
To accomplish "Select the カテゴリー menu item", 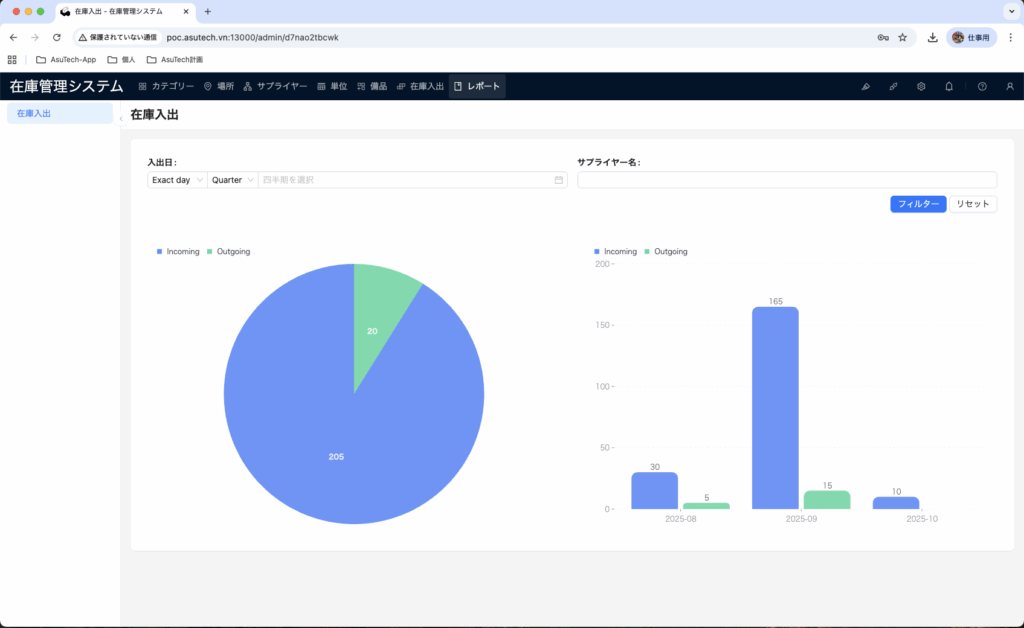I will pos(166,87).
